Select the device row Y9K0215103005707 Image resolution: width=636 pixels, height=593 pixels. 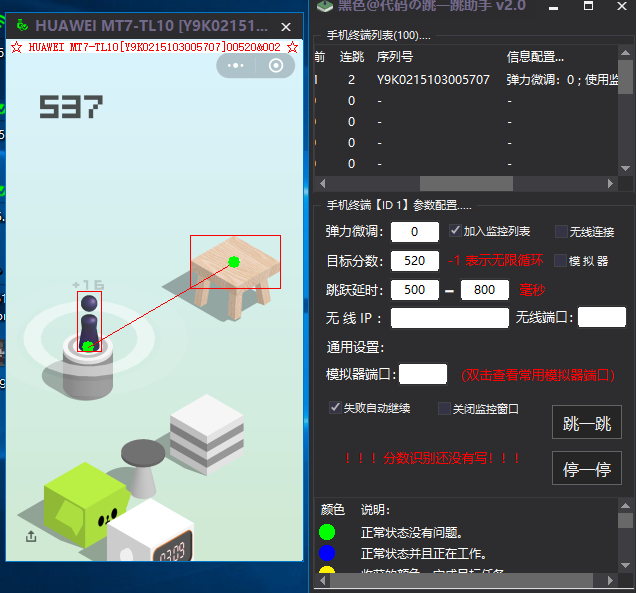(x=433, y=79)
